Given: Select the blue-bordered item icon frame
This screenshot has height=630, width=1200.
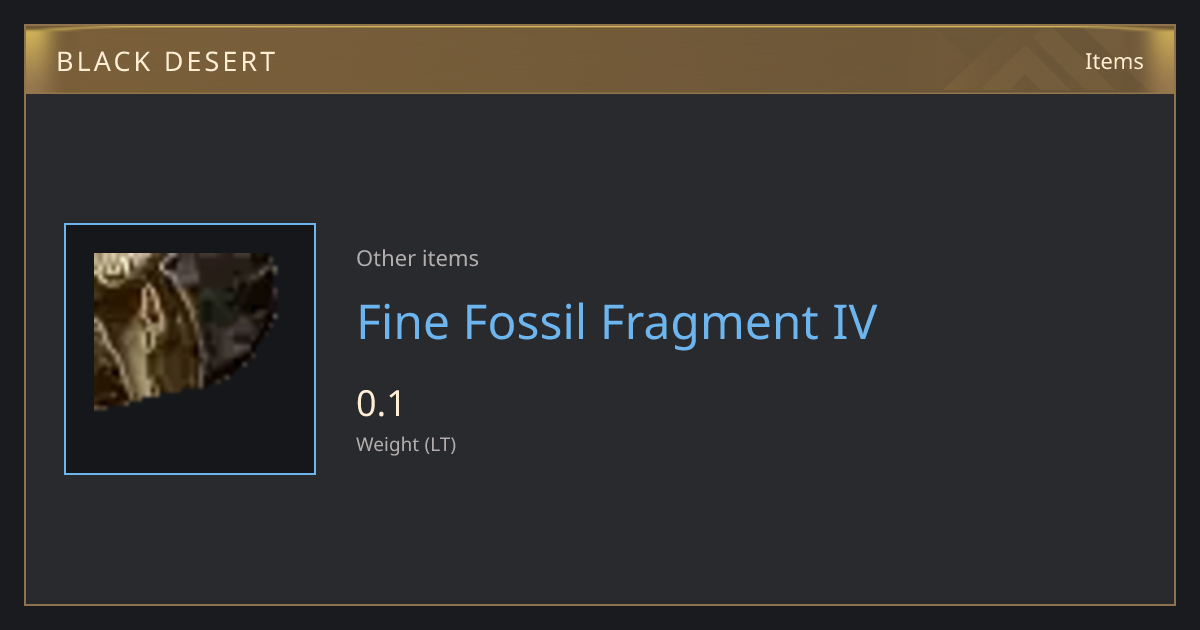Looking at the screenshot, I should [x=190, y=349].
